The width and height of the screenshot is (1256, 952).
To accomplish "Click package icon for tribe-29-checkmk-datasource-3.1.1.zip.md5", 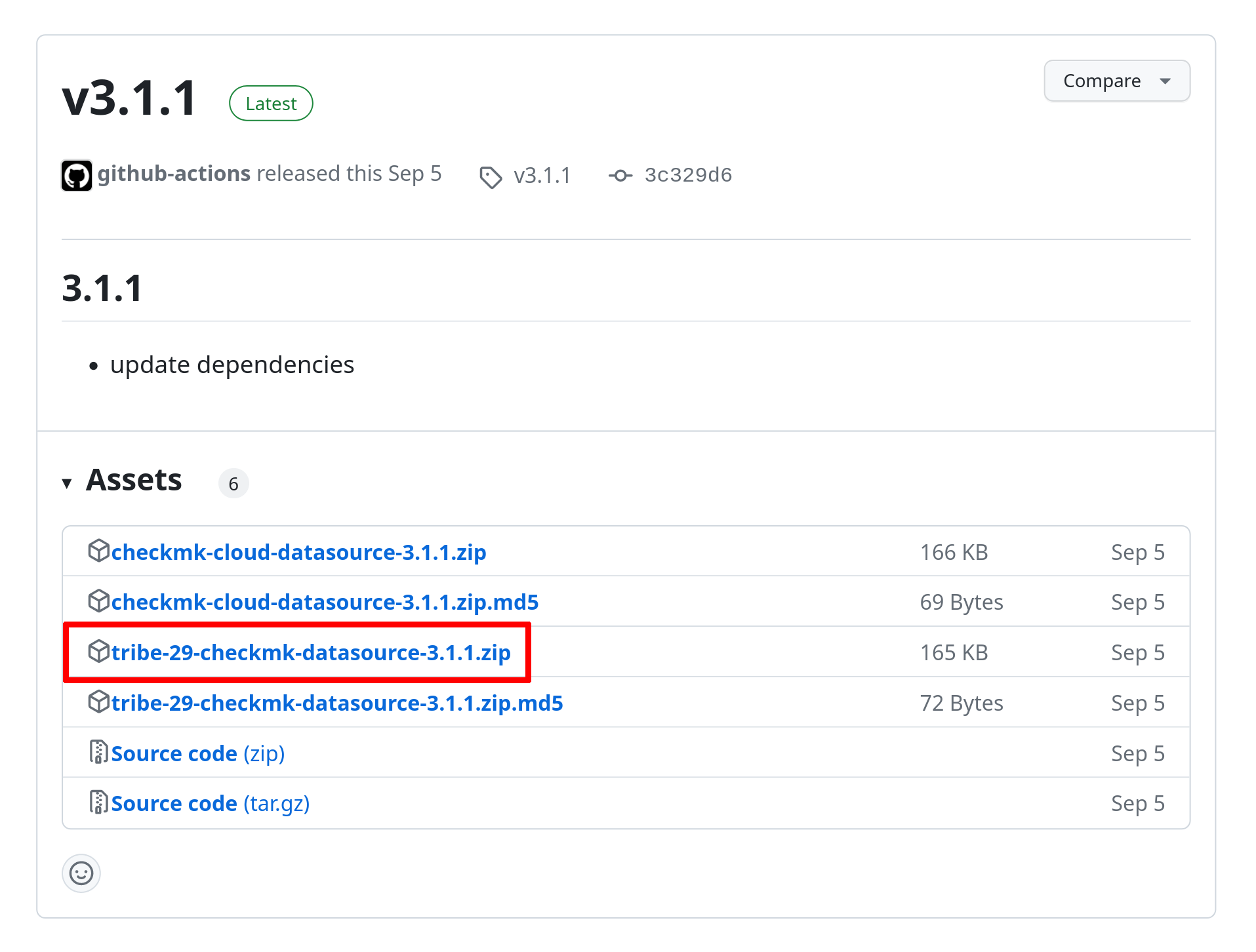I will coord(98,702).
